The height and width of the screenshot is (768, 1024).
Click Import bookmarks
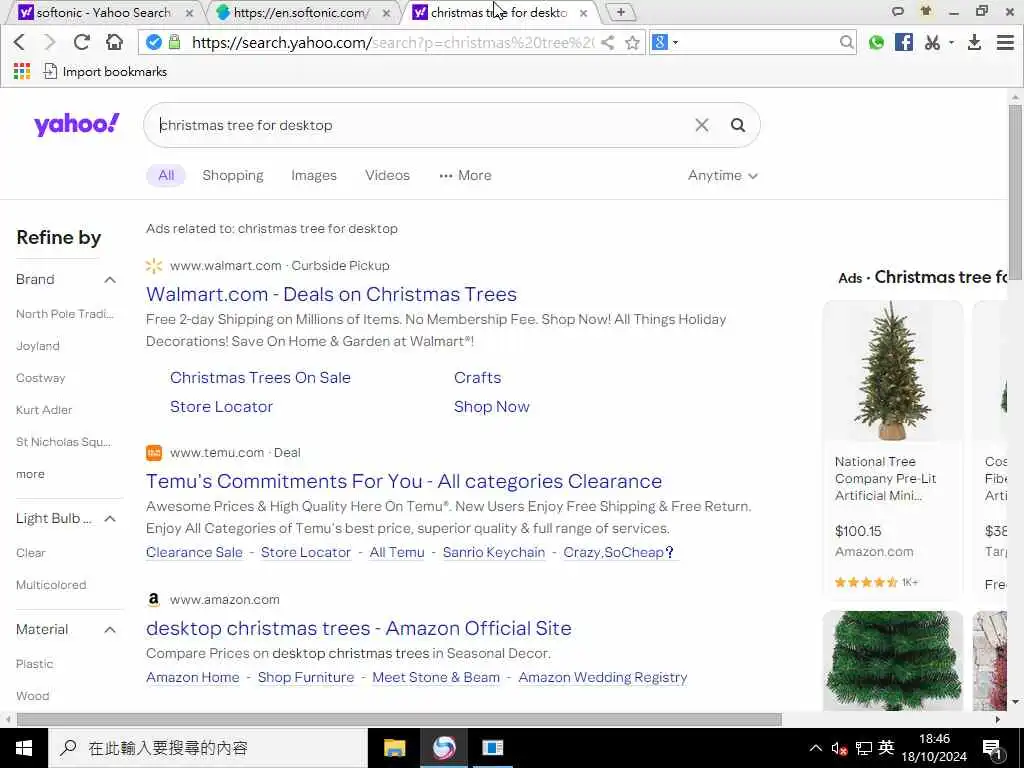coord(105,71)
